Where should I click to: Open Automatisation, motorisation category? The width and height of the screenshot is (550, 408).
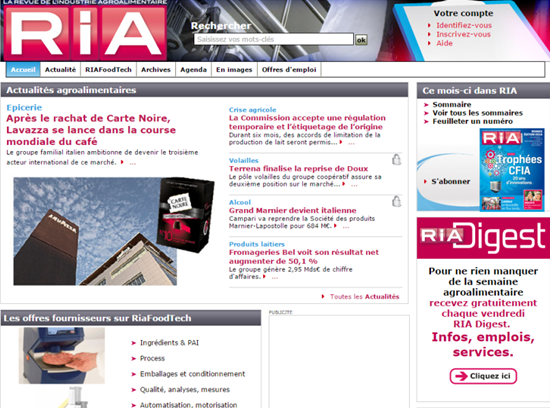[189, 404]
